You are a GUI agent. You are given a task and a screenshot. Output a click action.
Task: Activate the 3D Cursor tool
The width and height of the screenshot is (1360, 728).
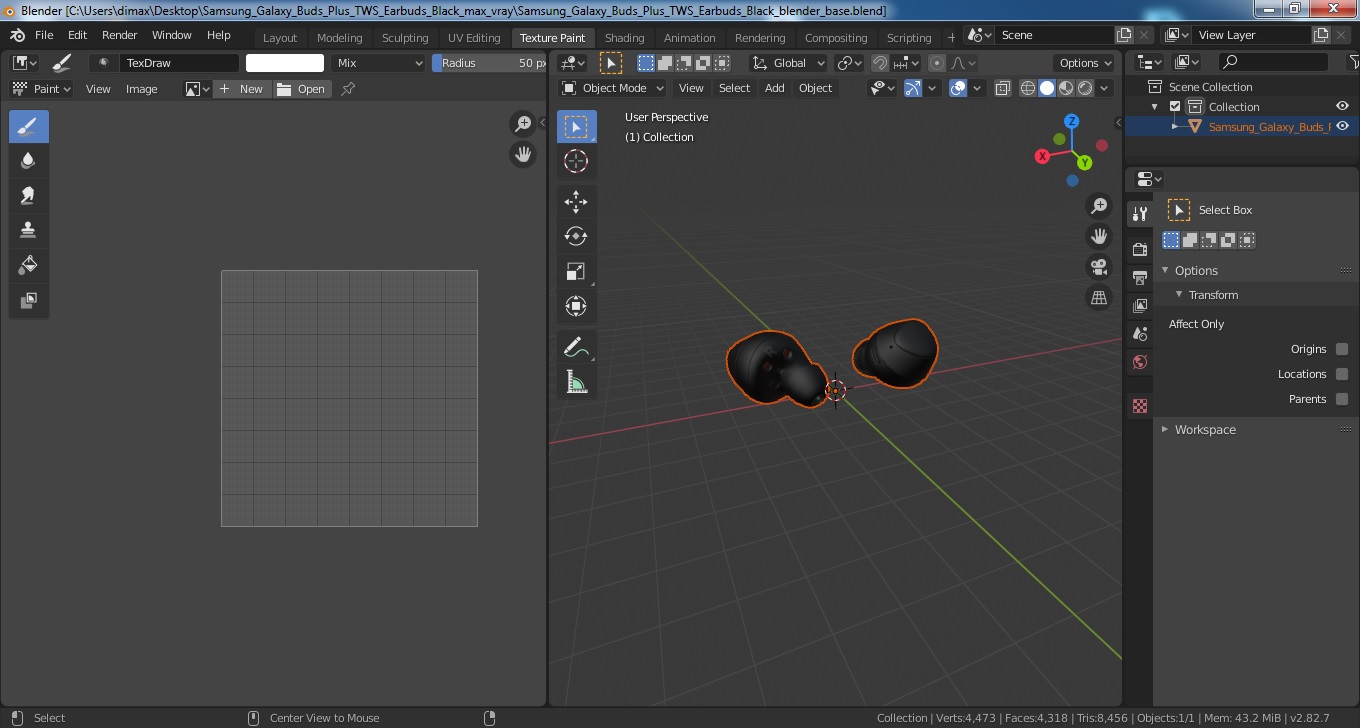click(576, 161)
